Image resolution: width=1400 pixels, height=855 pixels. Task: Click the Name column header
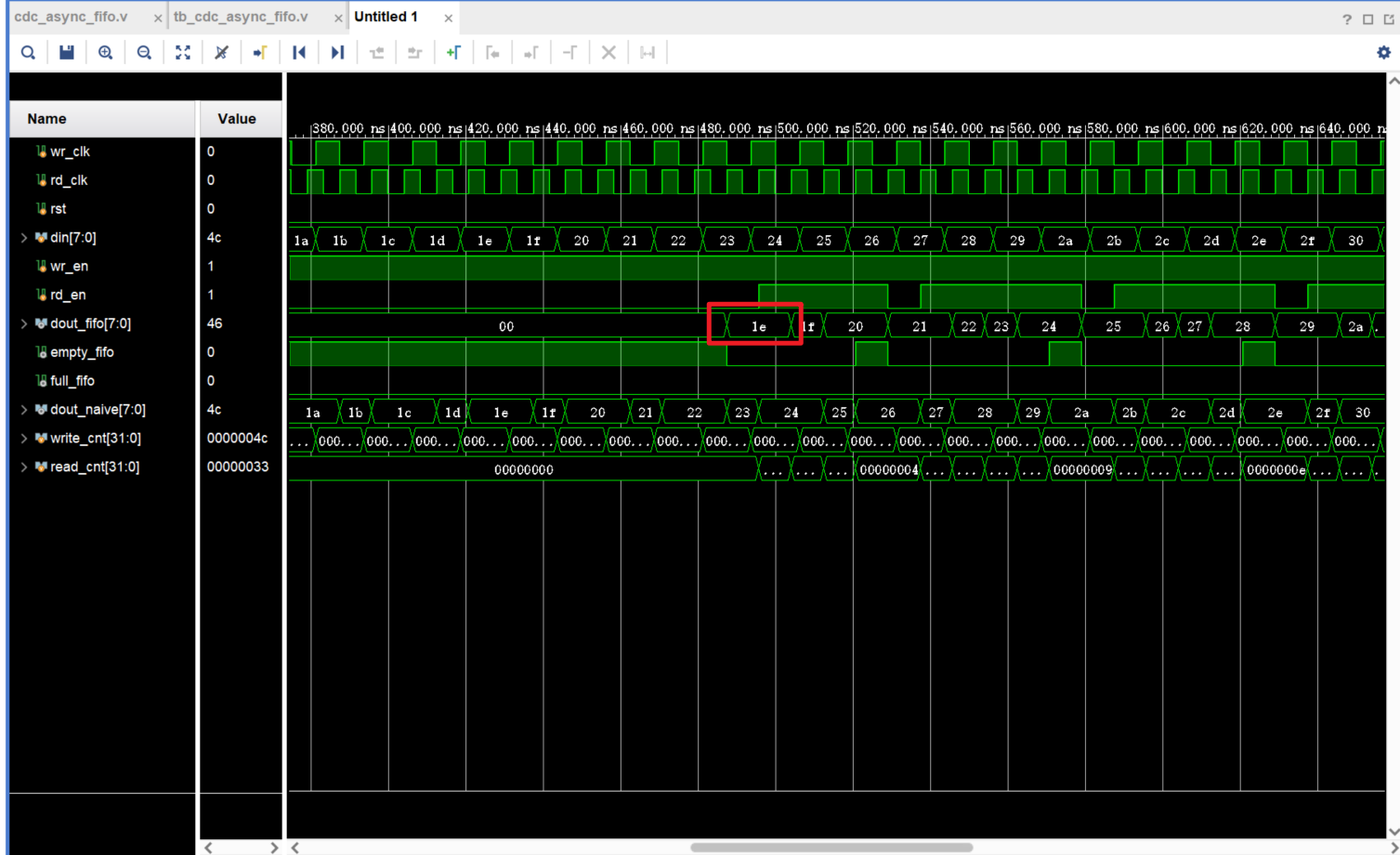pyautogui.click(x=46, y=119)
